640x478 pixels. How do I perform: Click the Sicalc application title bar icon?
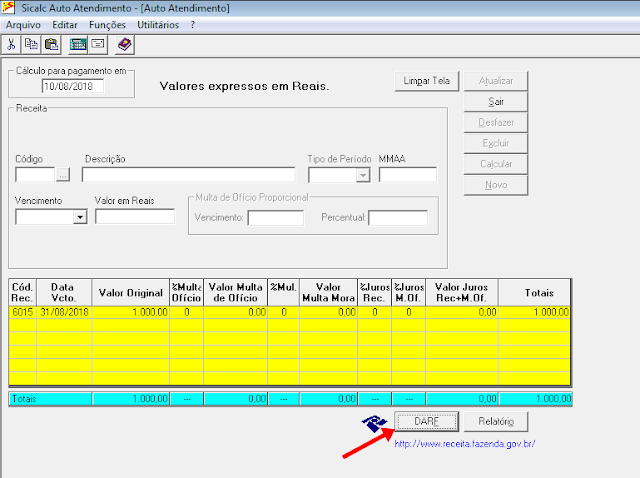point(9,7)
